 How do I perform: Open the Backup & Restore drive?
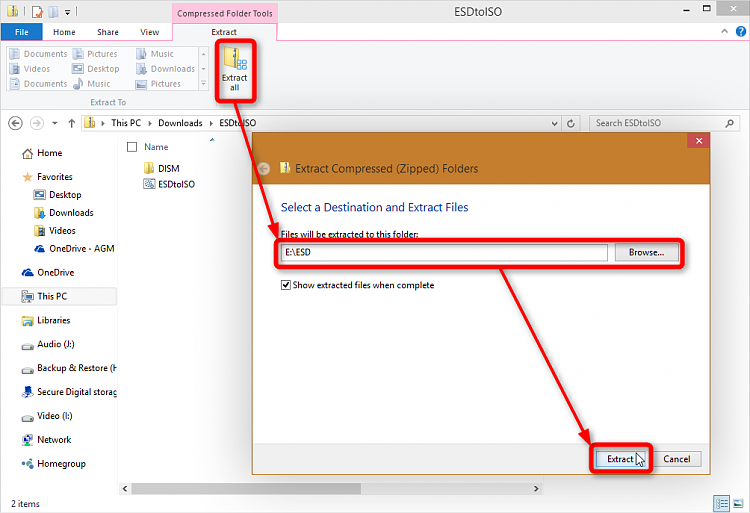point(69,368)
